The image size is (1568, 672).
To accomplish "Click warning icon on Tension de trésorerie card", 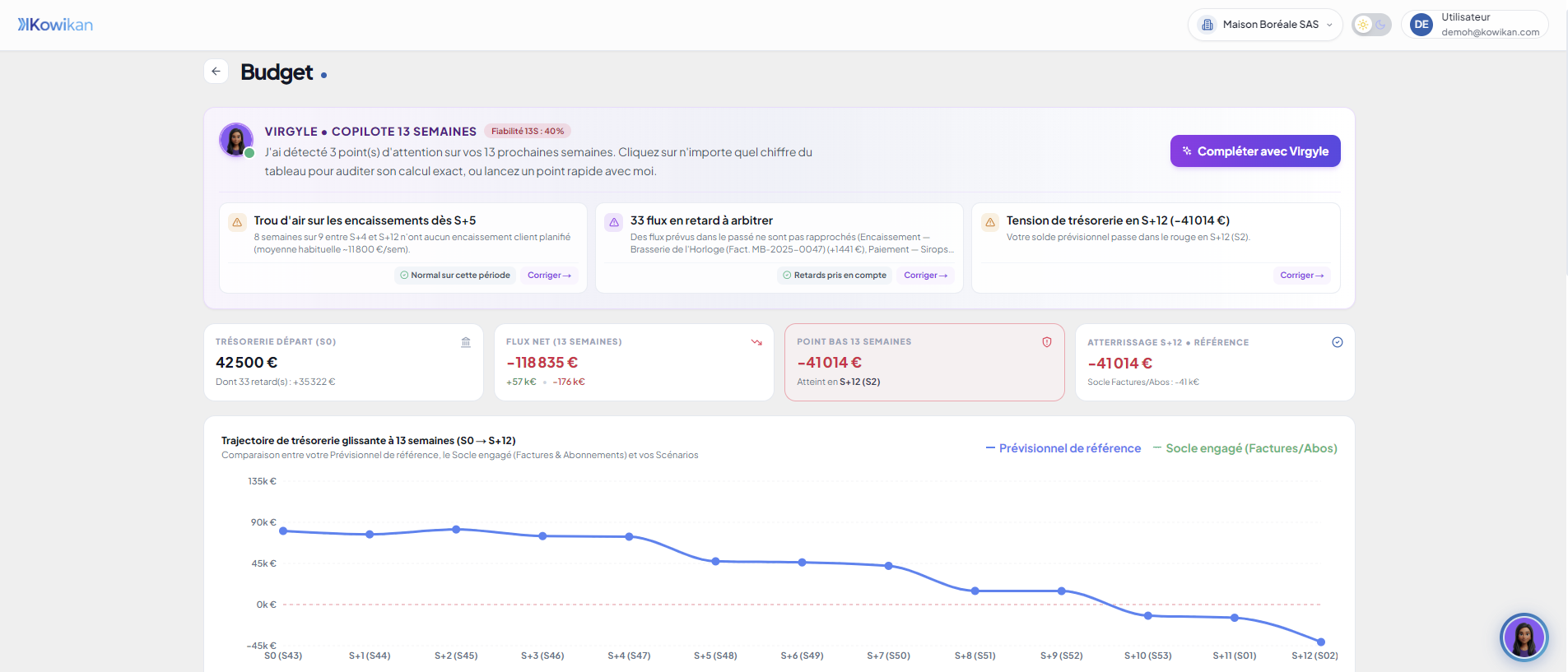I will pos(990,222).
